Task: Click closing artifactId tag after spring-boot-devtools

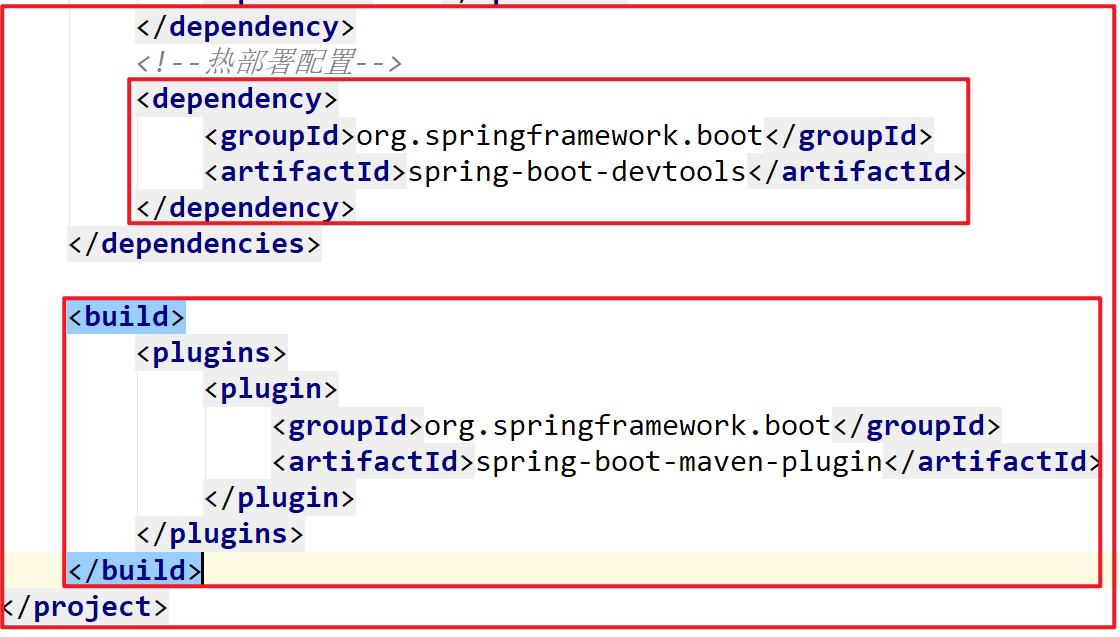Action: pos(857,171)
